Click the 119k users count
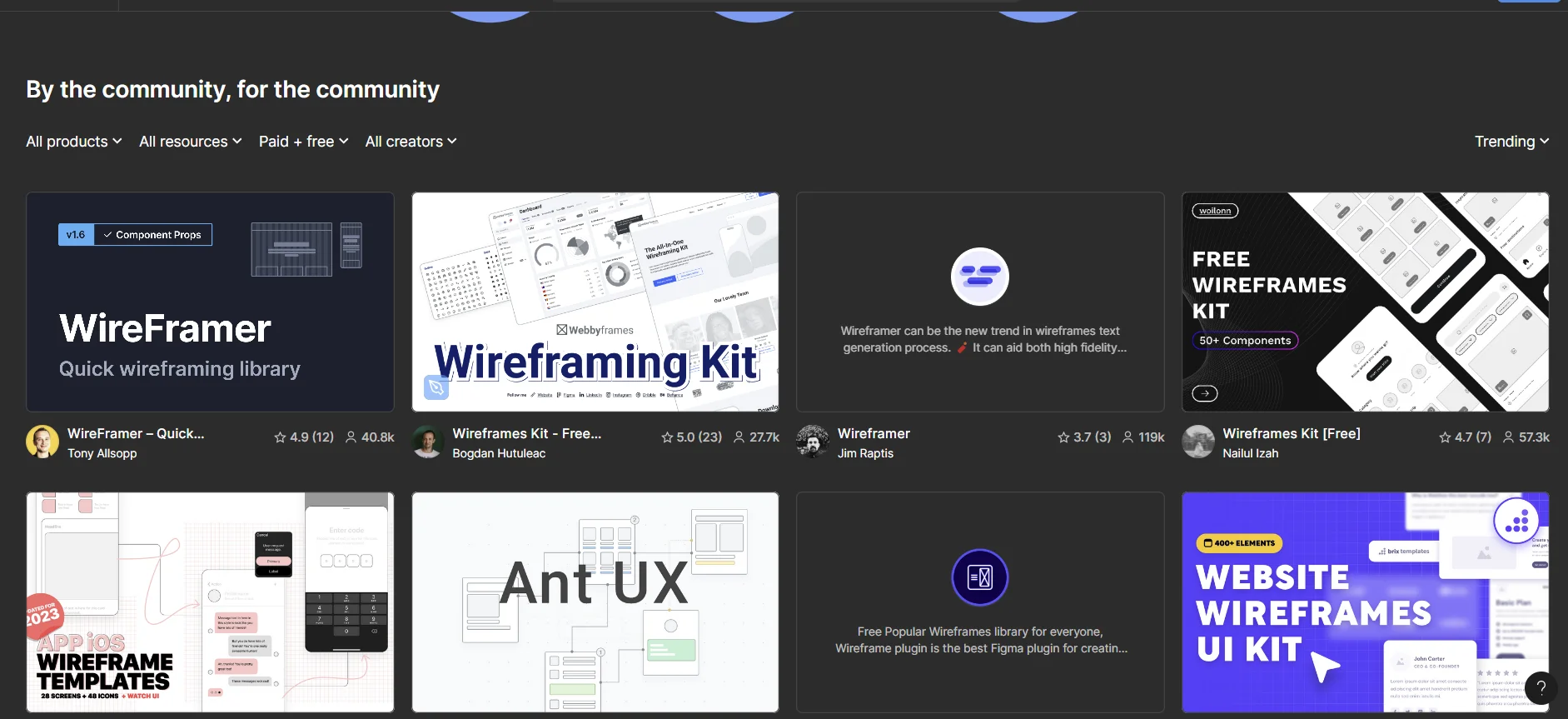Screen dimensions: 1568x719 (x=1152, y=437)
